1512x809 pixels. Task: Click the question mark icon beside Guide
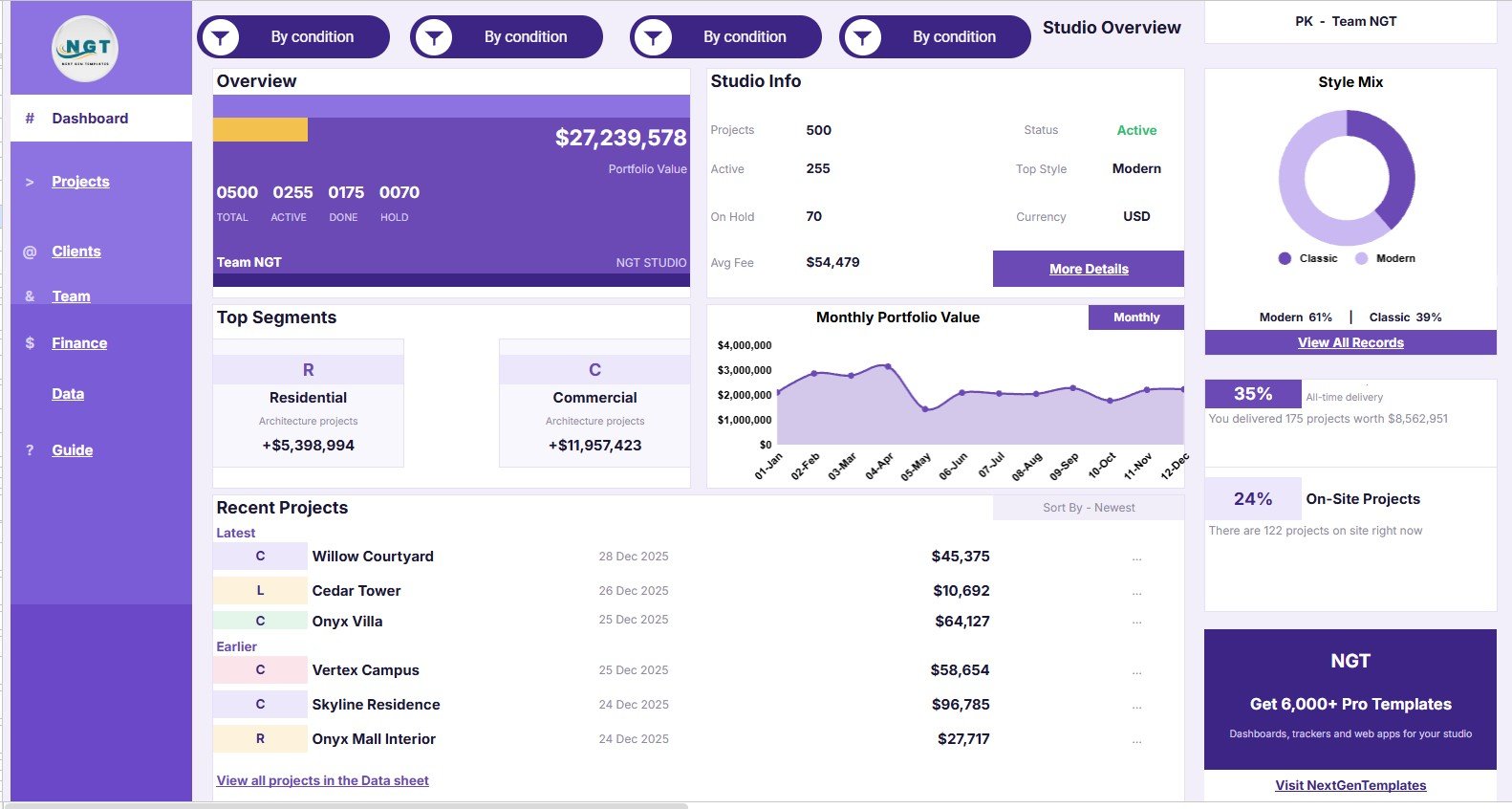30,450
